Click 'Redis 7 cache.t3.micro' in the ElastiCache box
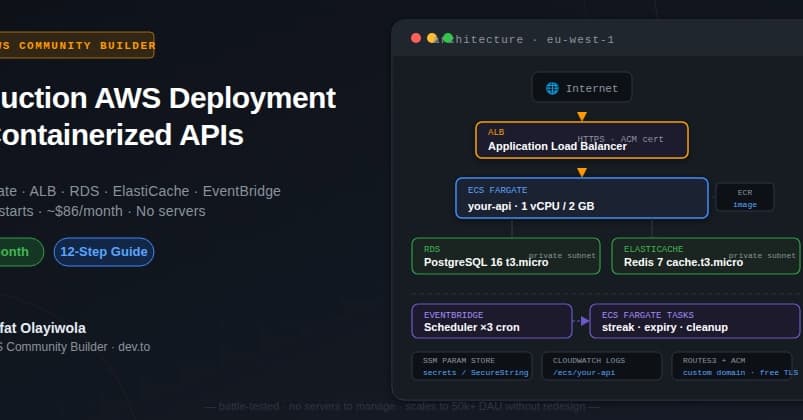This screenshot has height=420, width=803. point(683,262)
